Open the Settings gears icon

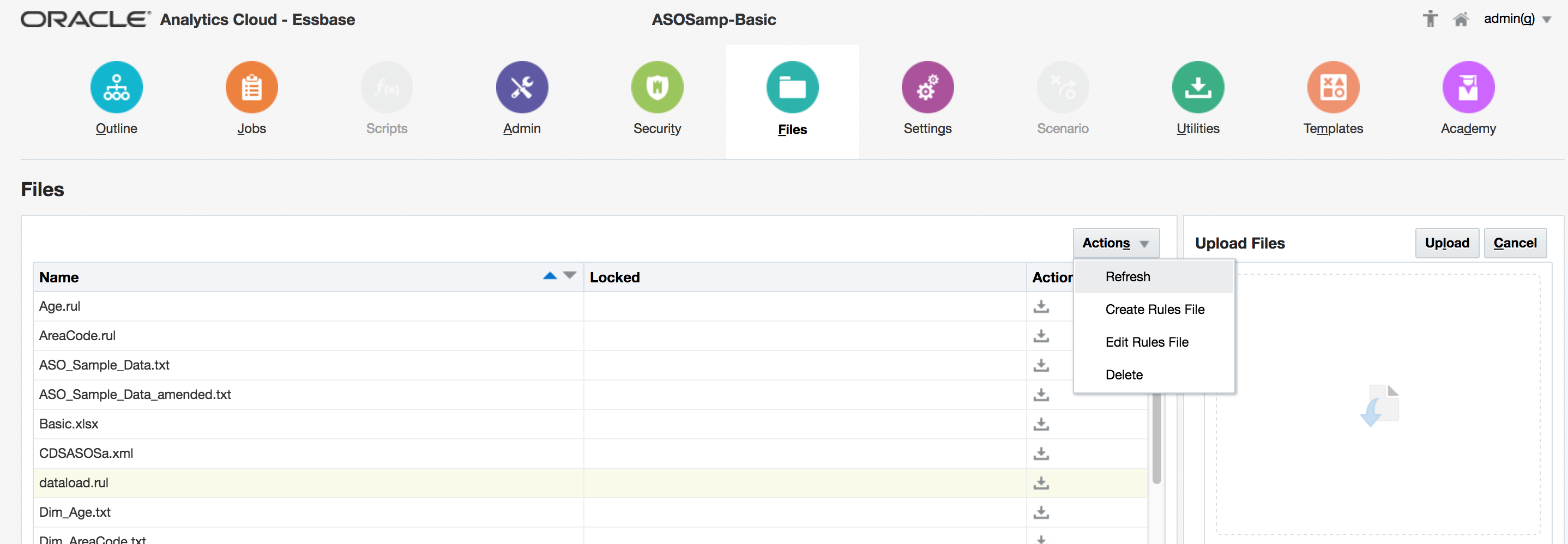click(x=927, y=87)
